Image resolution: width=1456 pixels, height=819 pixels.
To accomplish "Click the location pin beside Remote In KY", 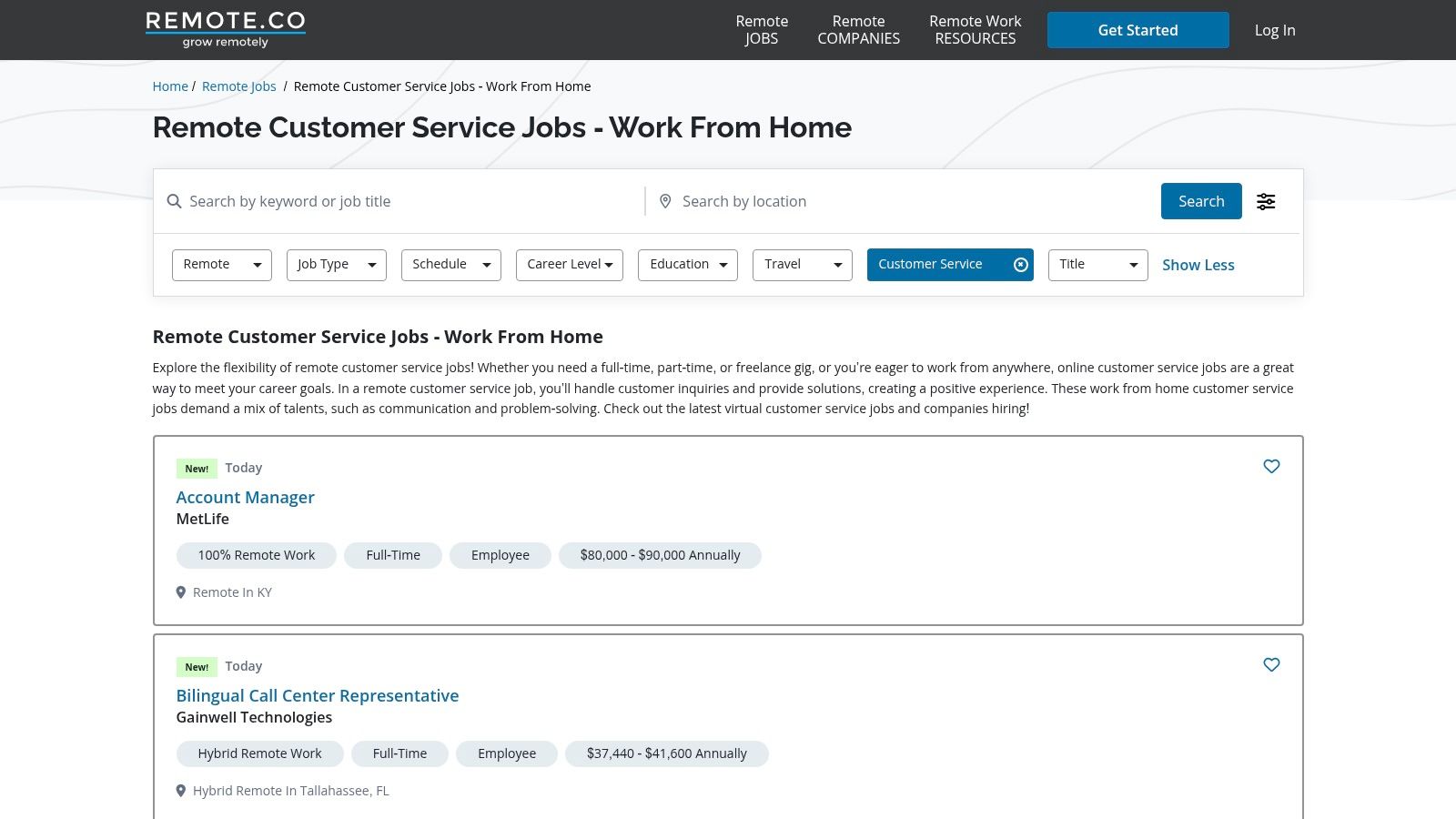I will pyautogui.click(x=181, y=591).
